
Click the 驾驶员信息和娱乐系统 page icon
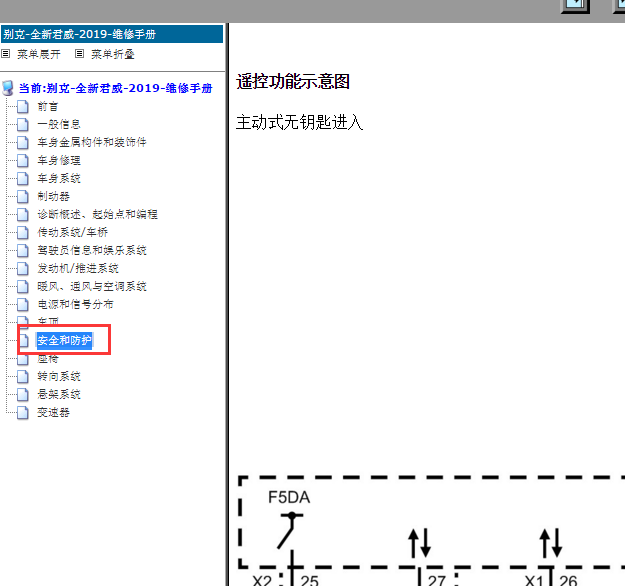23,250
